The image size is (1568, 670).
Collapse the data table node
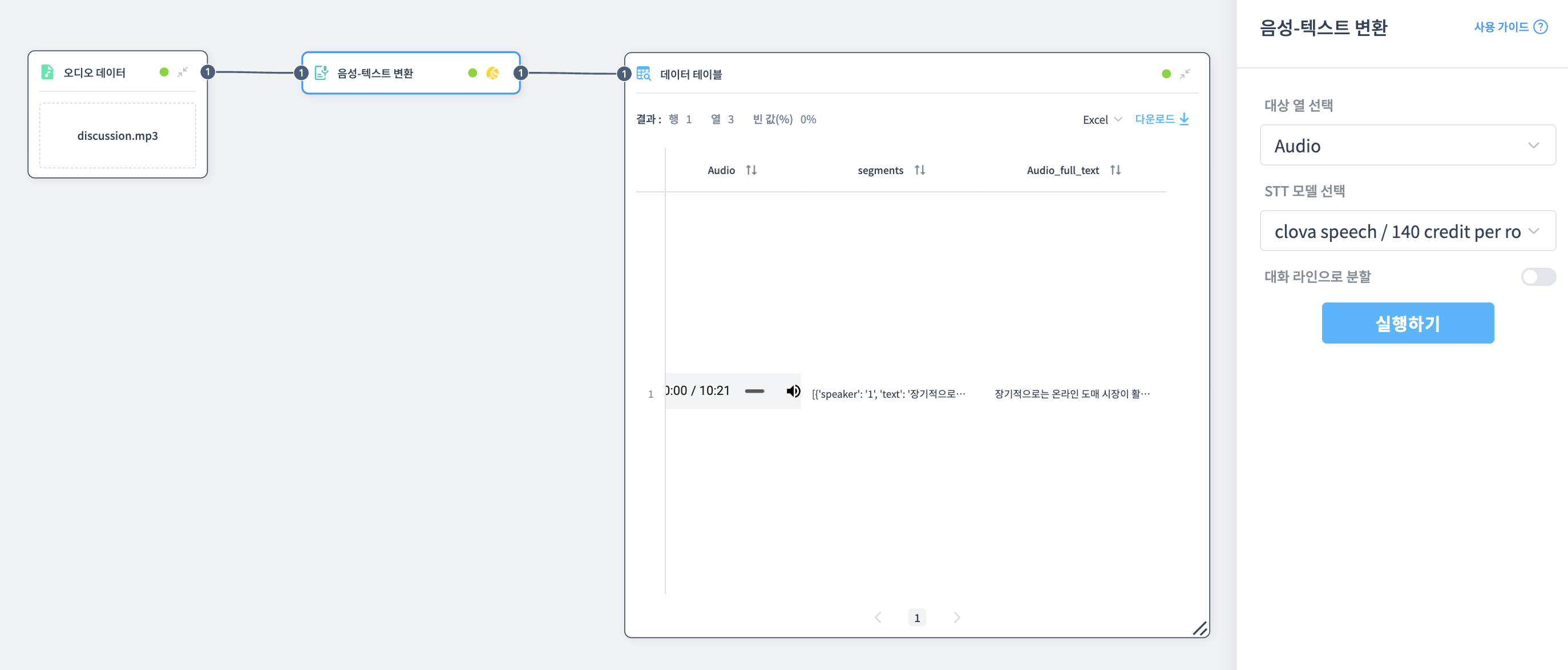(1185, 74)
